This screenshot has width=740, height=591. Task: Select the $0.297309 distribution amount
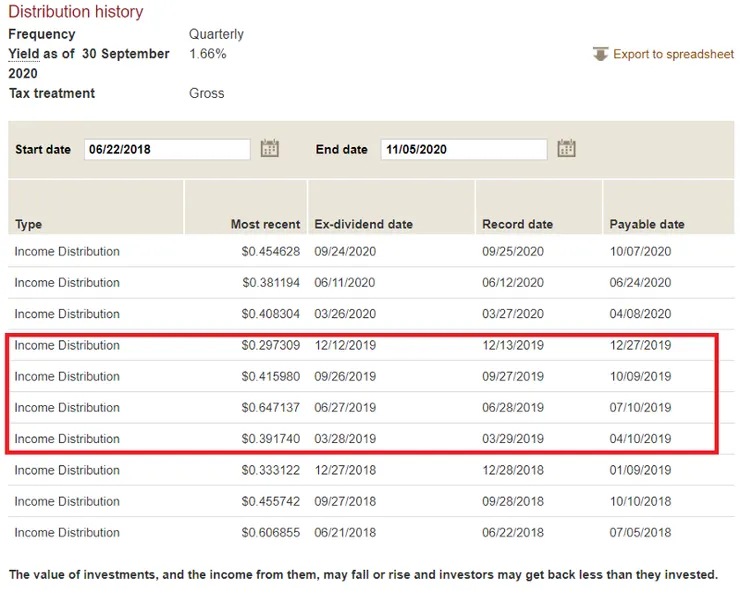point(271,345)
